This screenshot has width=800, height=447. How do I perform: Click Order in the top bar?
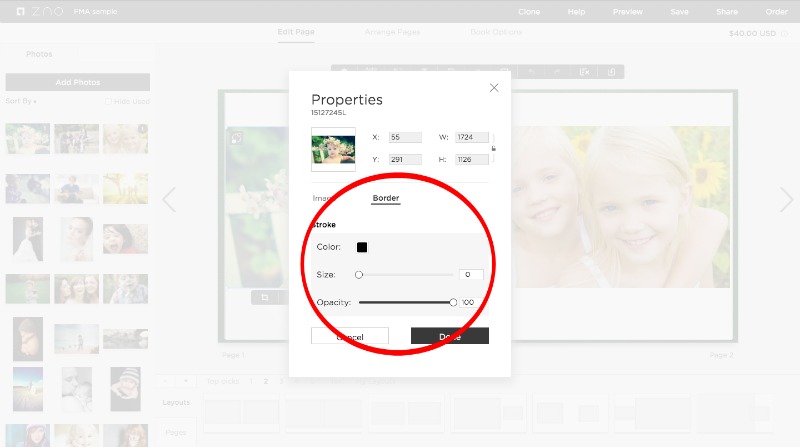777,12
